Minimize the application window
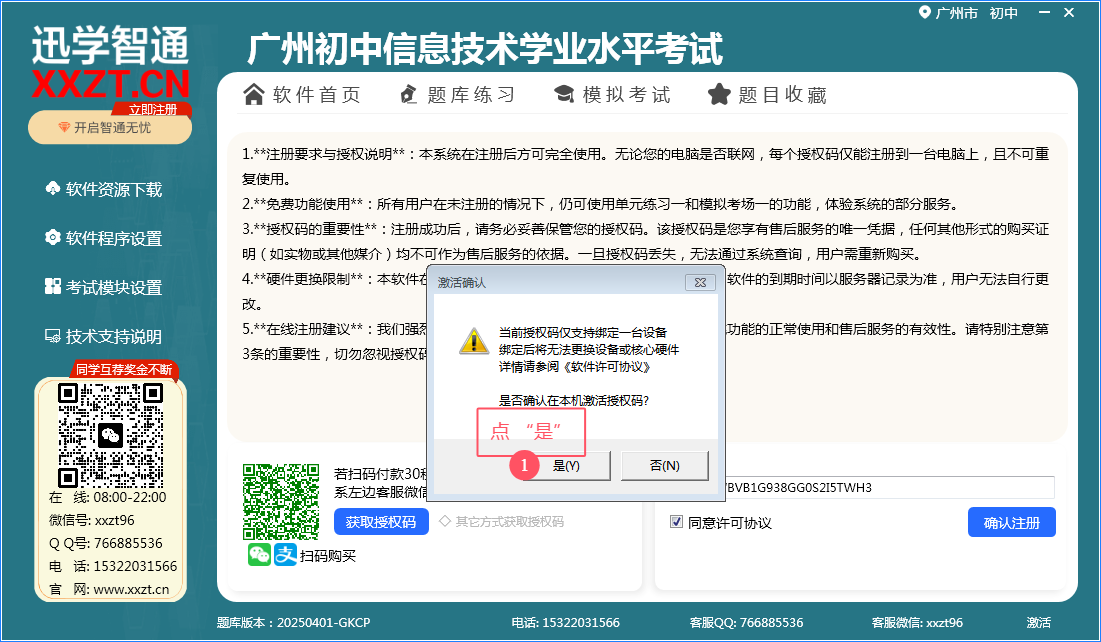Viewport: 1101px width, 642px height. pos(1044,12)
